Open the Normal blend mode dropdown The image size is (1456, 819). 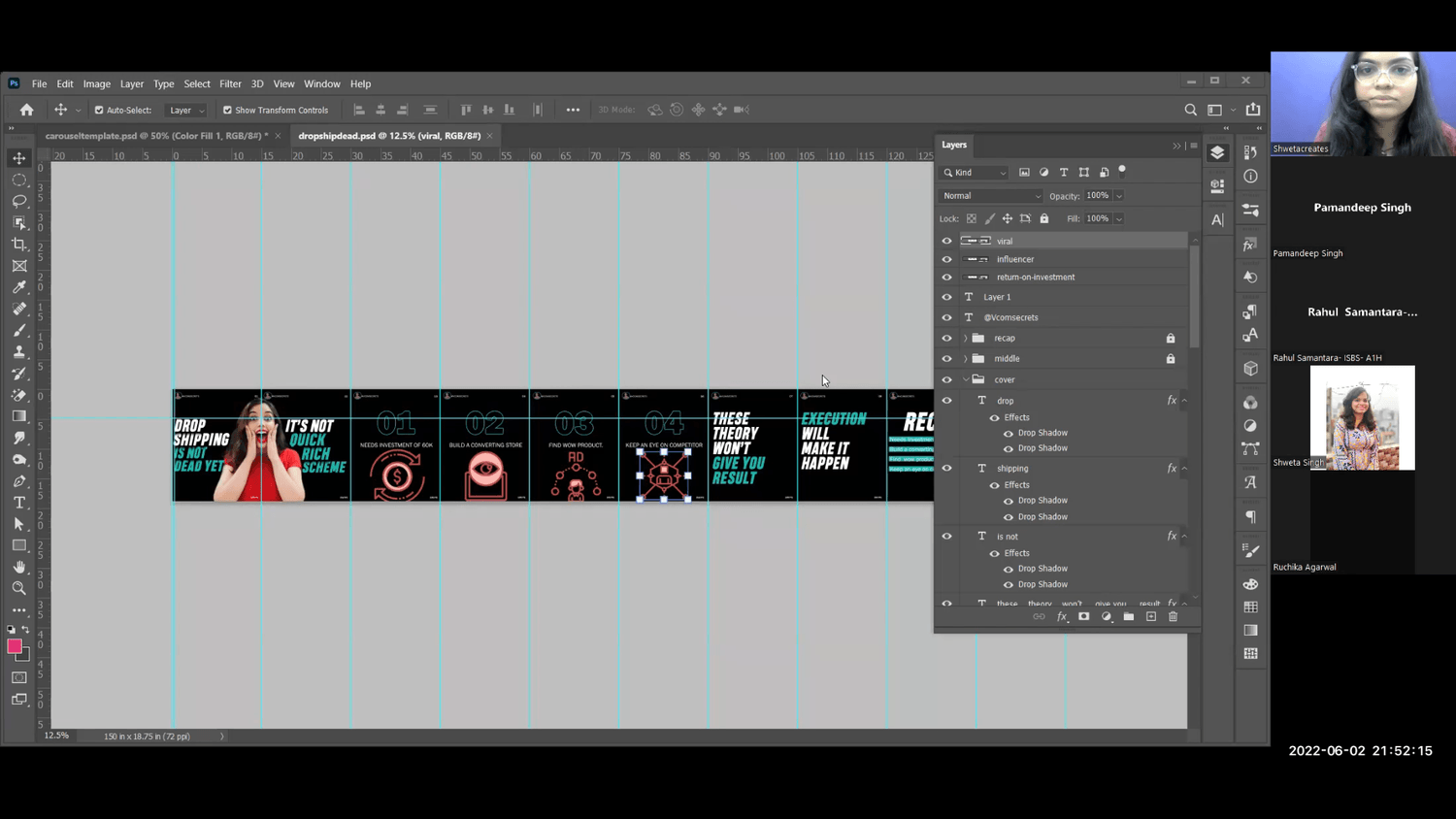(991, 196)
